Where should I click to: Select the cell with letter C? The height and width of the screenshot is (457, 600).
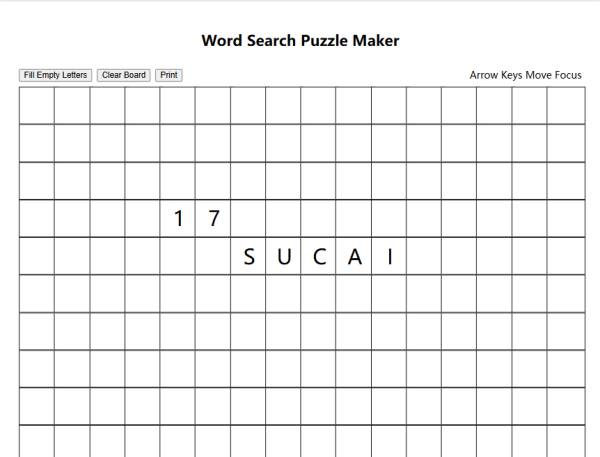click(x=319, y=256)
